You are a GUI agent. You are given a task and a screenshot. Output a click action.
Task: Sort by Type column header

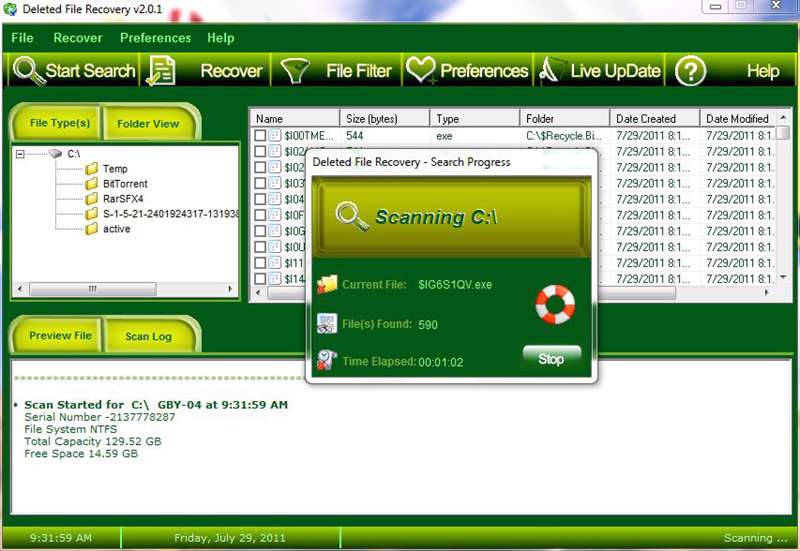click(474, 118)
